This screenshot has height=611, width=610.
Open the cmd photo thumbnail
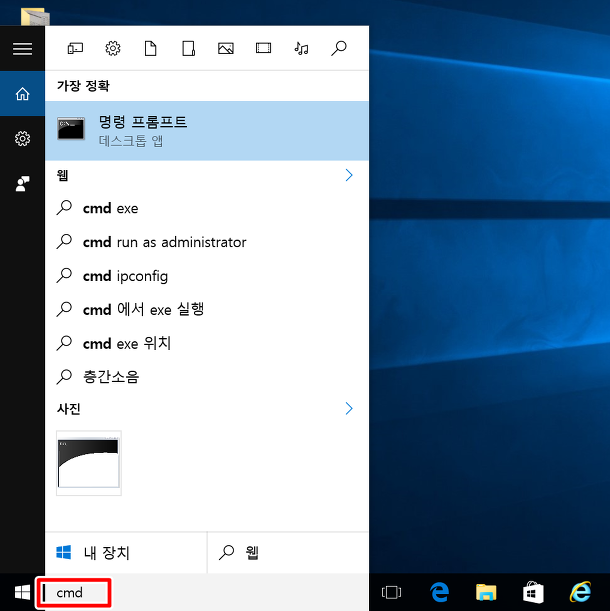point(89,463)
